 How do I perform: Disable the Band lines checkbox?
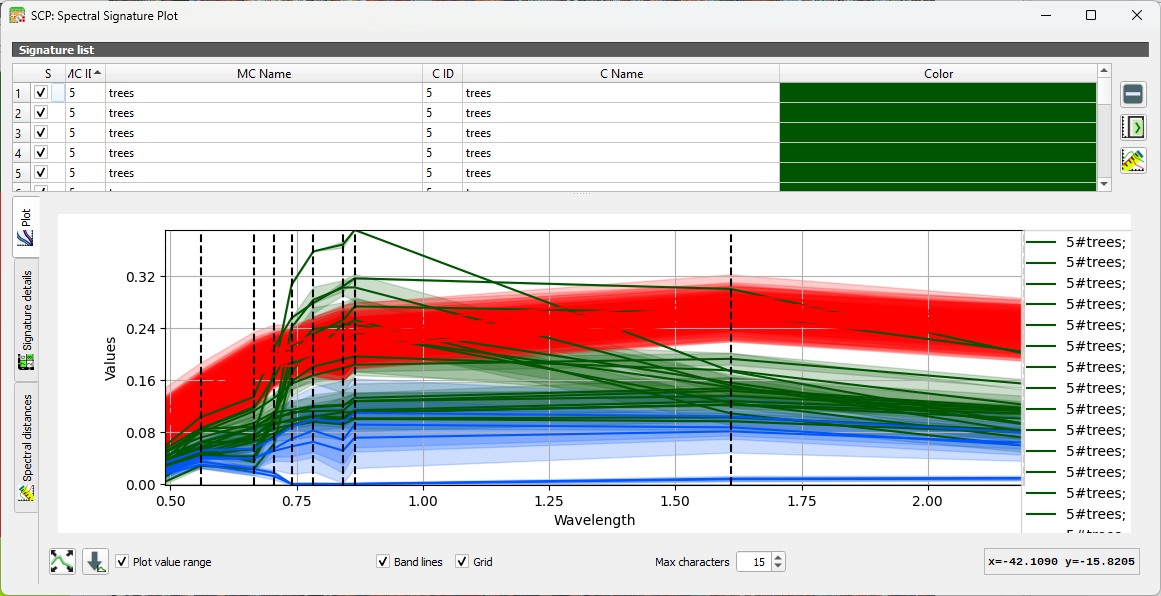[383, 561]
